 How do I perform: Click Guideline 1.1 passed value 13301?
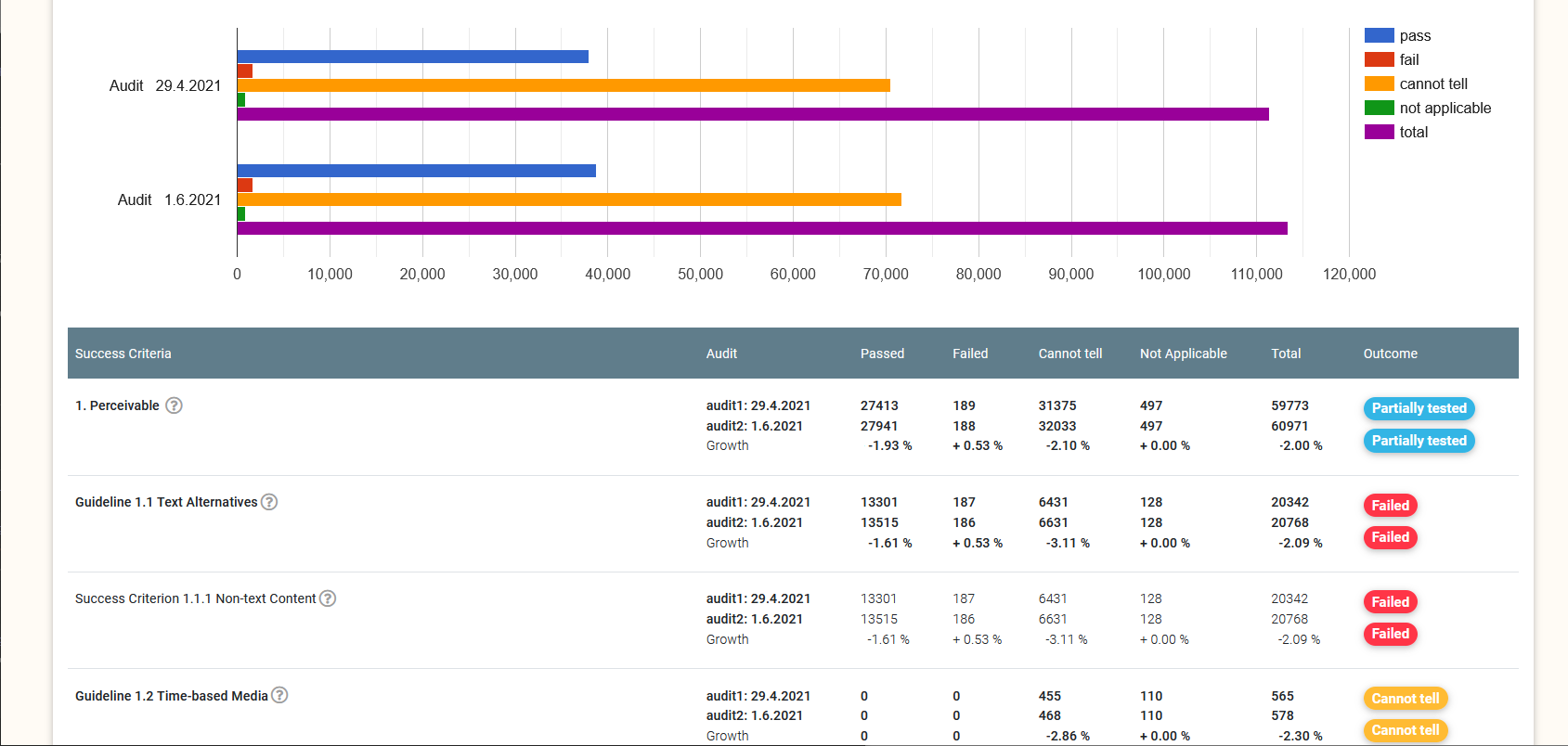879,502
